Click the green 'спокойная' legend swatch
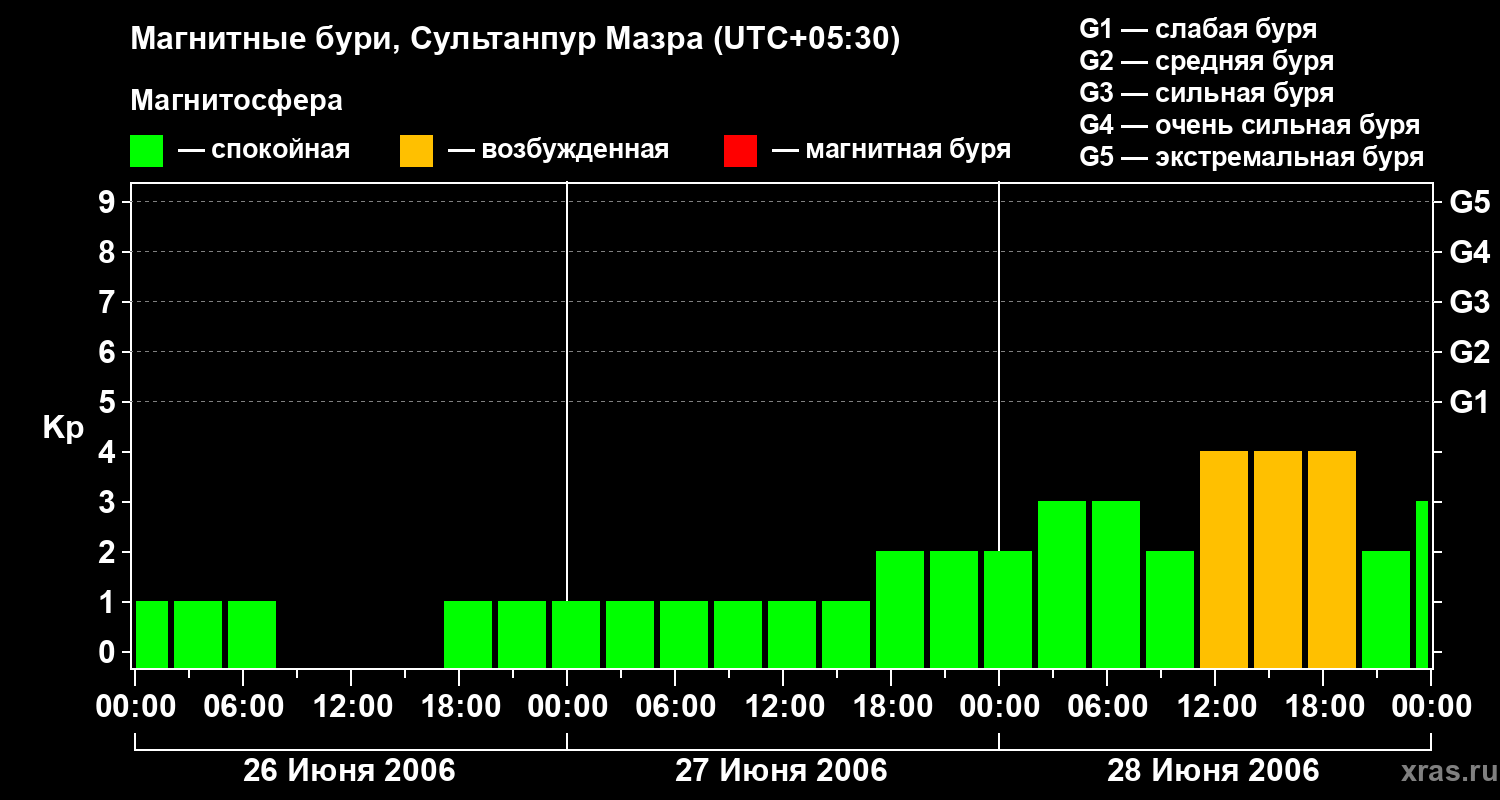This screenshot has width=1500, height=800. click(x=147, y=151)
